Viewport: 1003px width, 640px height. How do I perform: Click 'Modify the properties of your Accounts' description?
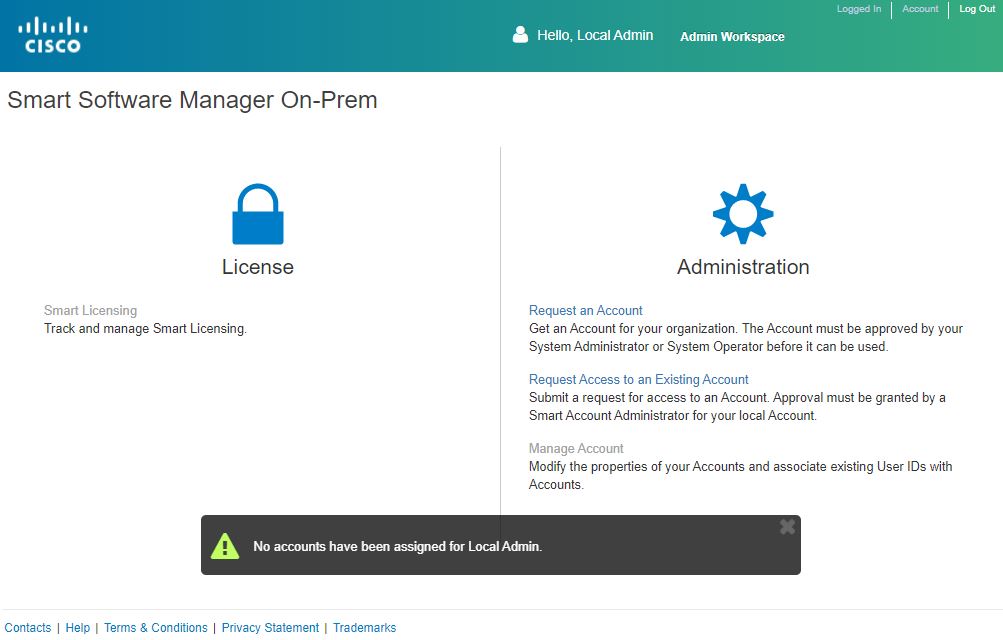(740, 476)
